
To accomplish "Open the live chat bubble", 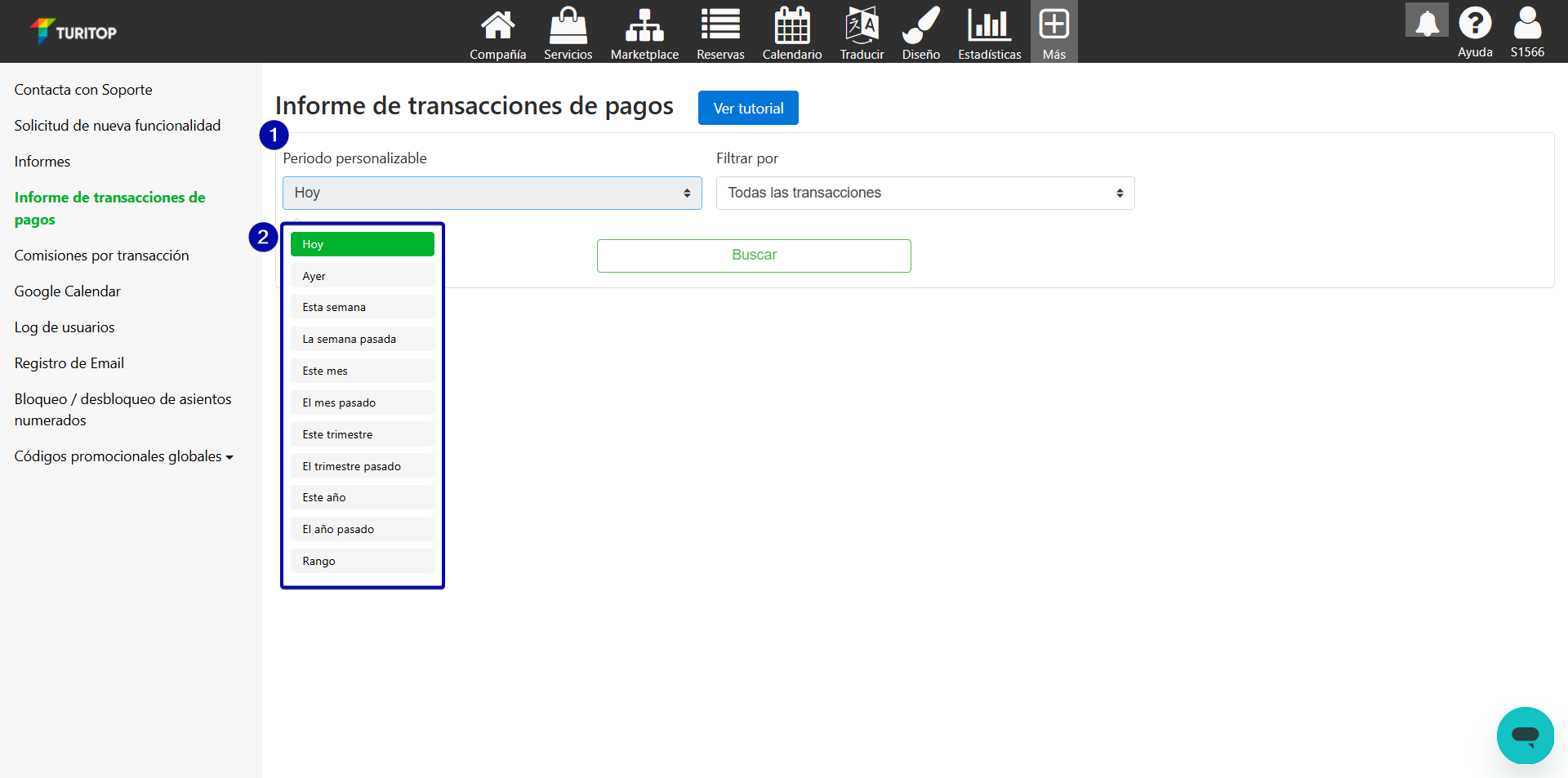I will pyautogui.click(x=1525, y=735).
